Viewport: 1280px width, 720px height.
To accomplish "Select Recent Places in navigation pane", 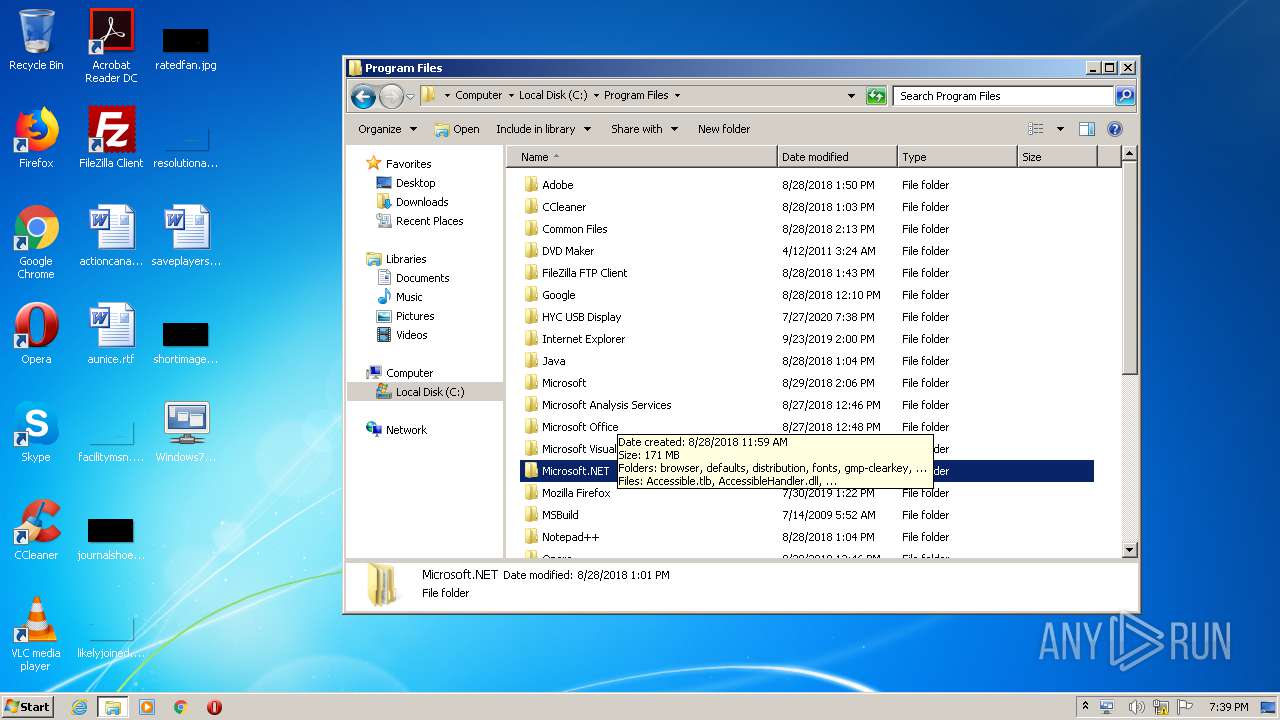I will 429,221.
